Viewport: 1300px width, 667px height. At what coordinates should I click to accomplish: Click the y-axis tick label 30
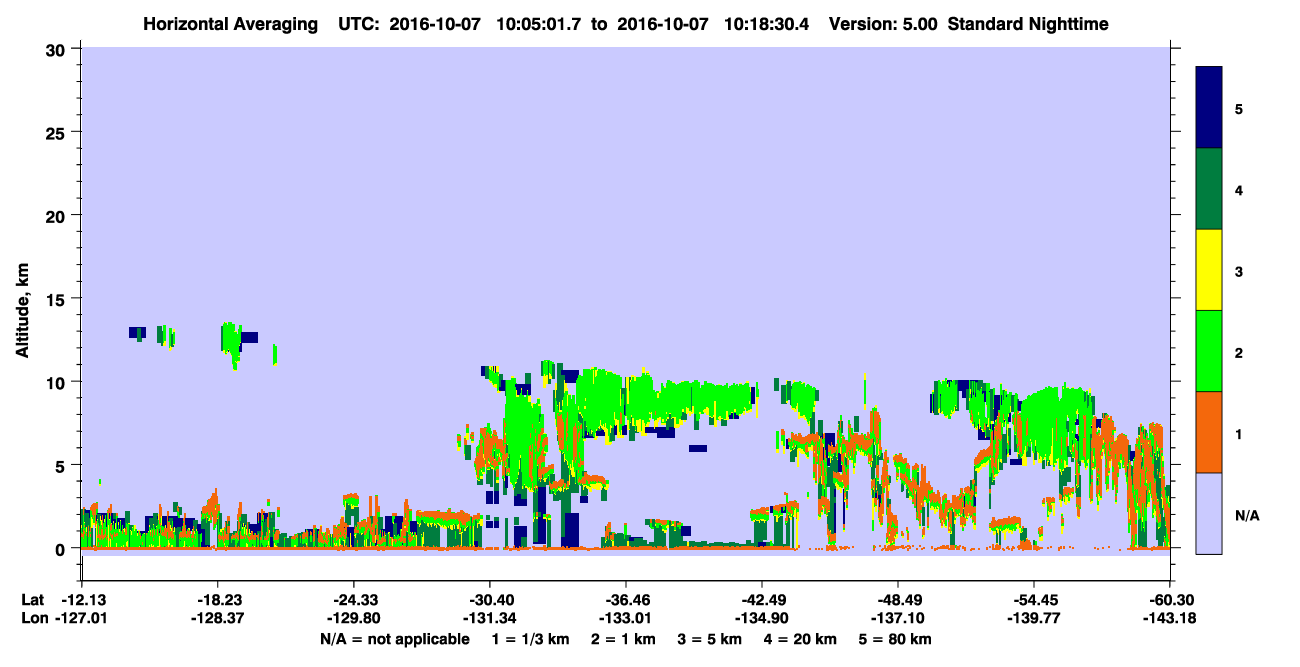(x=58, y=49)
